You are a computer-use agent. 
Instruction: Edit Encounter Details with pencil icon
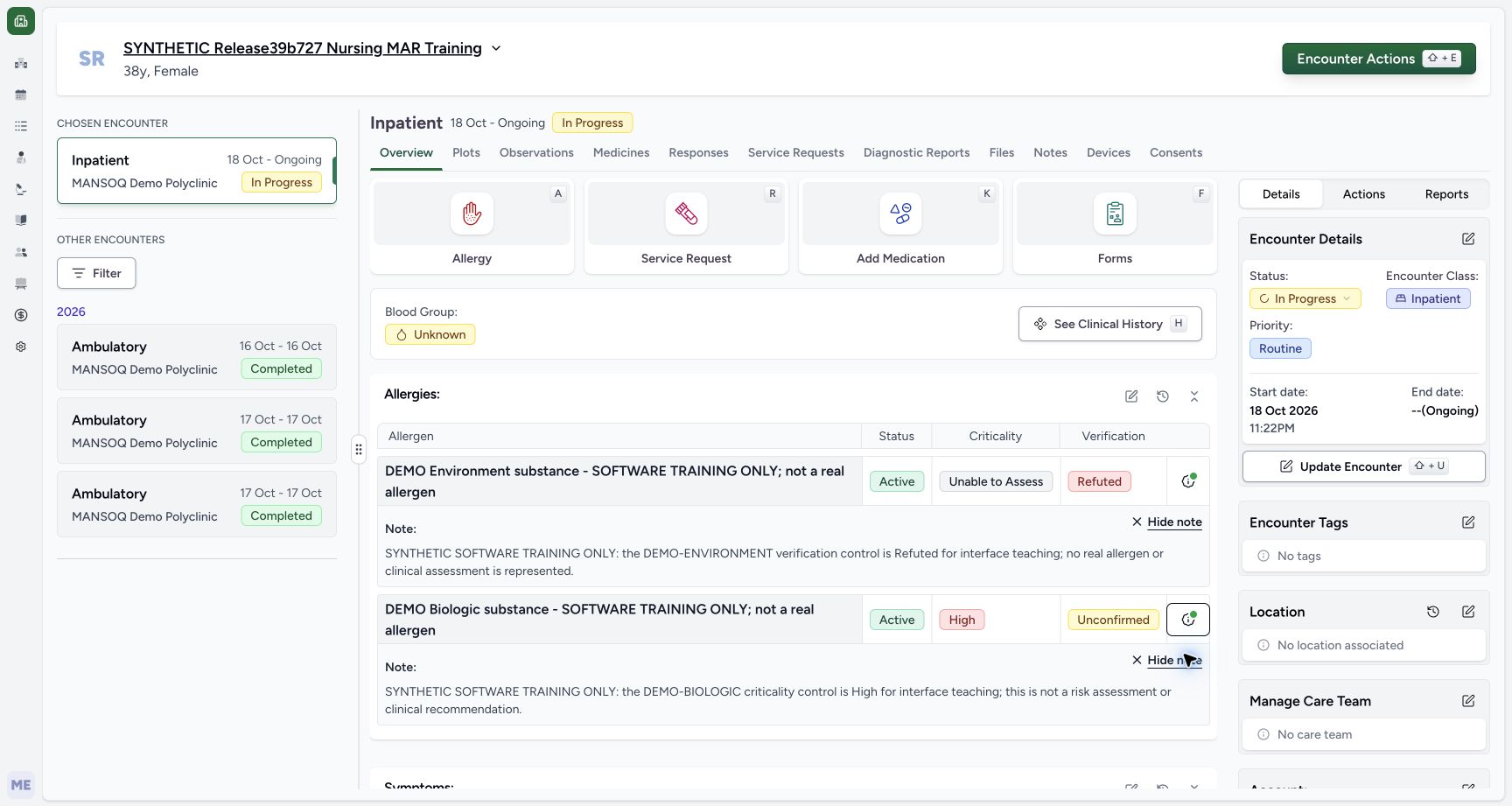[x=1468, y=239]
